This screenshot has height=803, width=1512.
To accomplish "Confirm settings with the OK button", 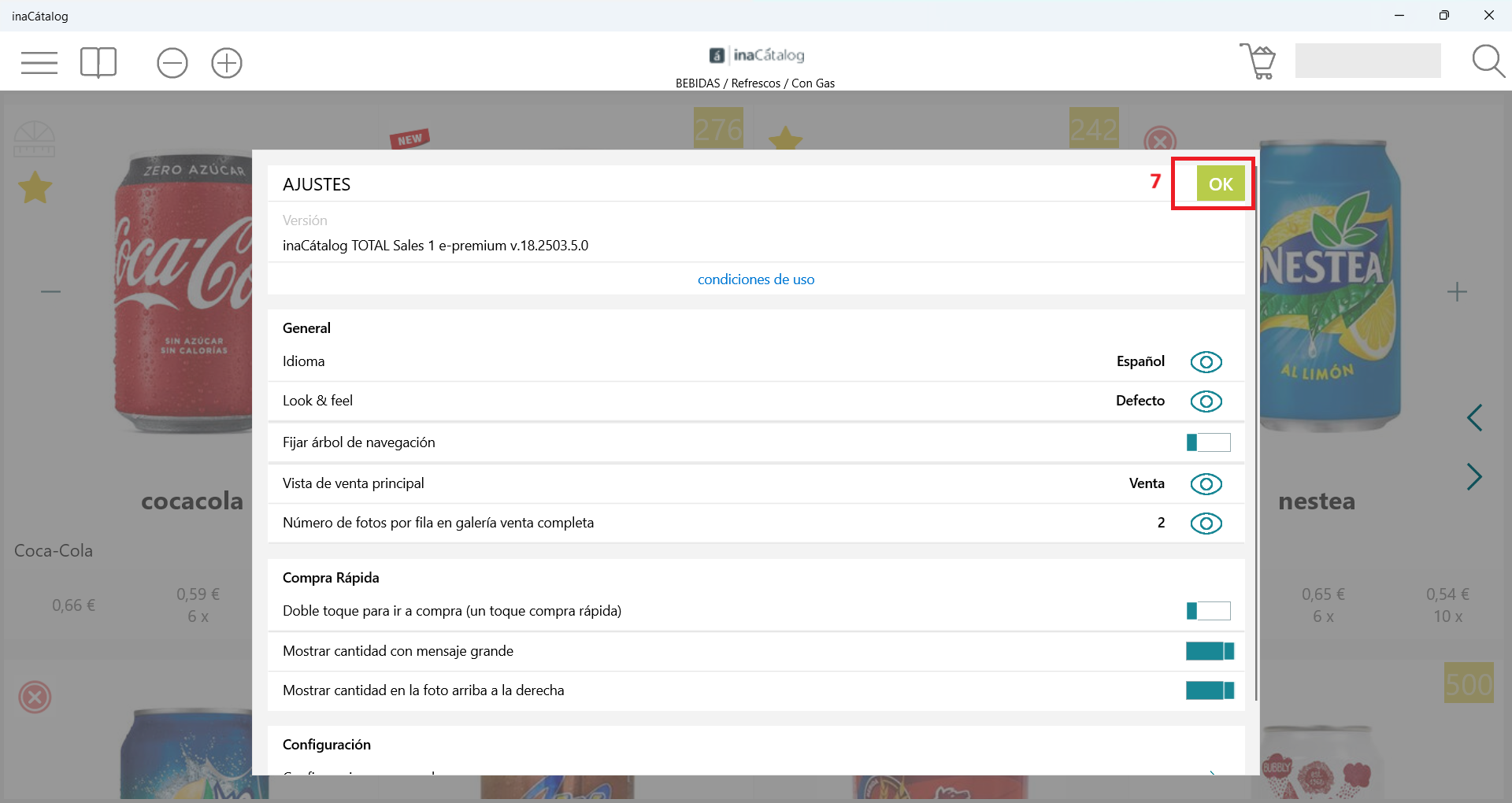I will tap(1221, 183).
